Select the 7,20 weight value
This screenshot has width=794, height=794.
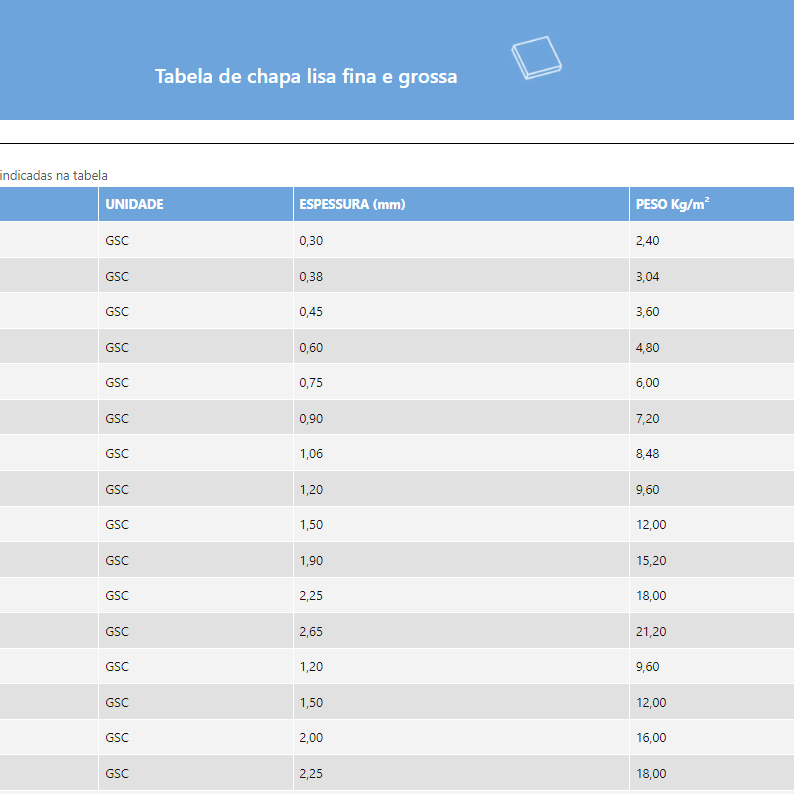(648, 418)
